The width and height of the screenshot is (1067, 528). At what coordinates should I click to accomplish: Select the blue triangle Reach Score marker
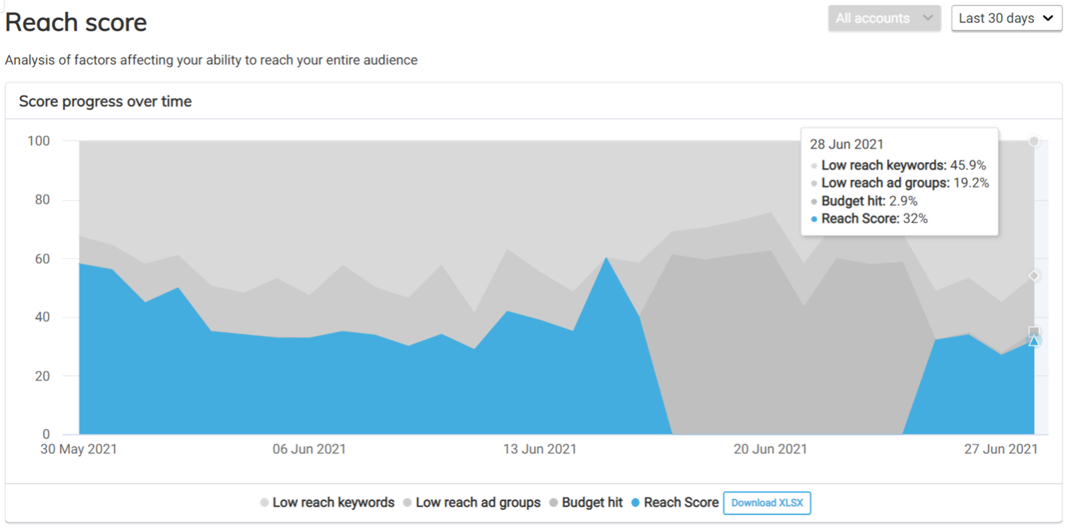[x=1034, y=342]
